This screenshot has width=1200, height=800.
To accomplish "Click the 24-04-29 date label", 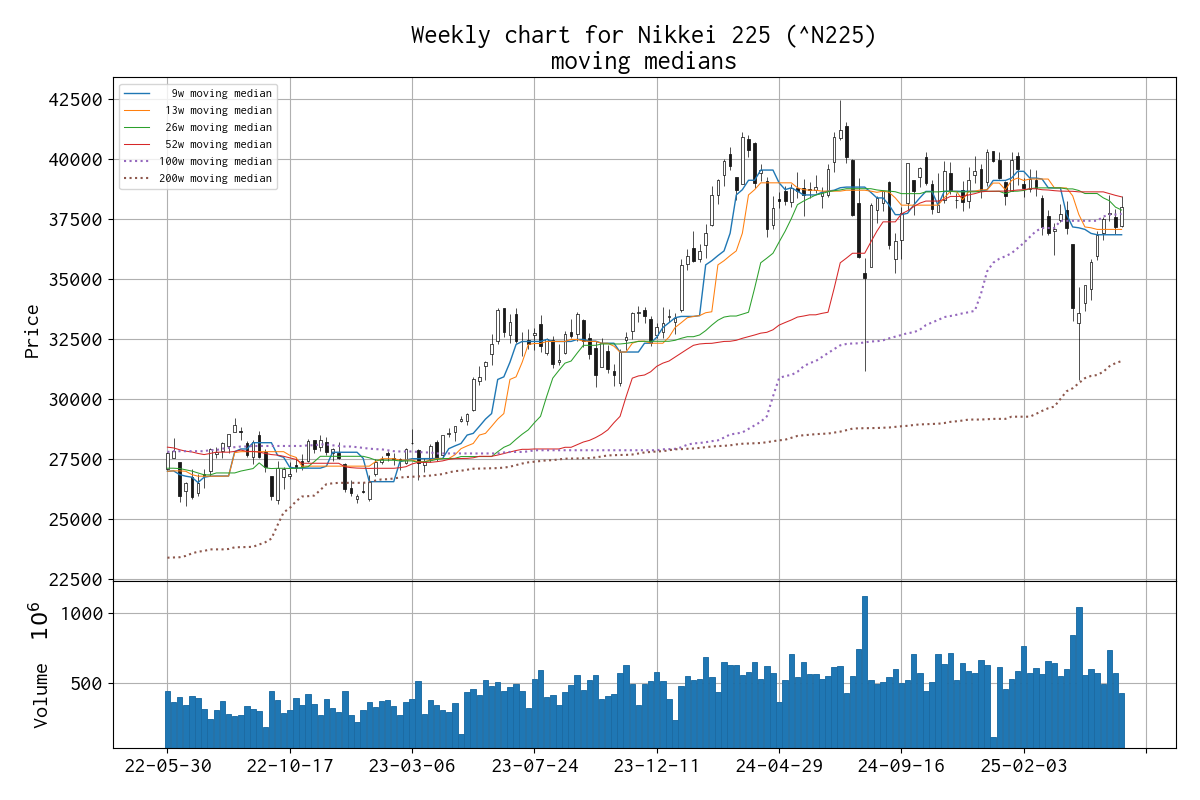I will click(780, 766).
